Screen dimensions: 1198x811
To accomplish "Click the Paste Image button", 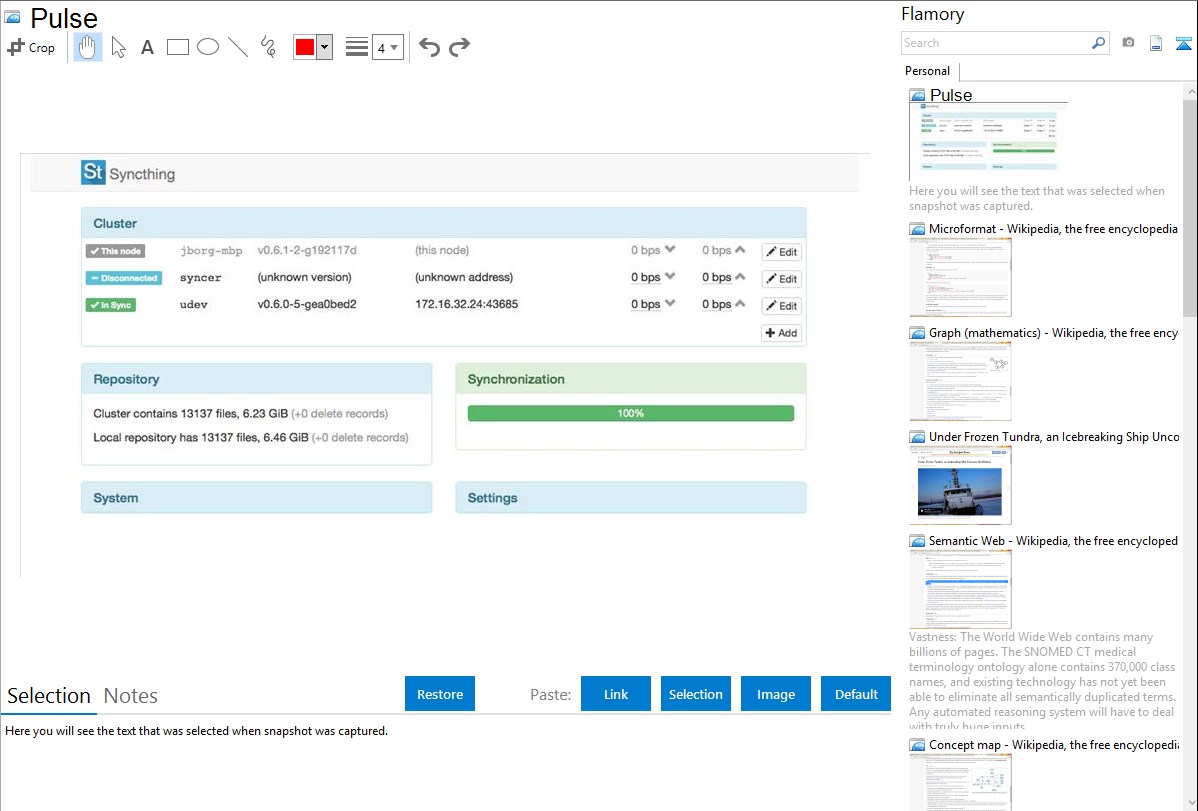I will pyautogui.click(x=775, y=694).
